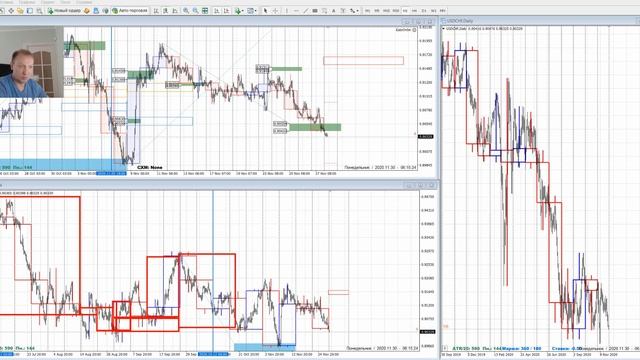Switch timeframe to M15
The image size is (640, 360).
click(x=386, y=11)
